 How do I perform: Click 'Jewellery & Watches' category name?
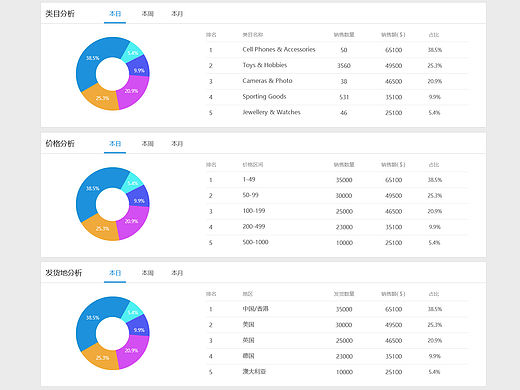(271, 112)
